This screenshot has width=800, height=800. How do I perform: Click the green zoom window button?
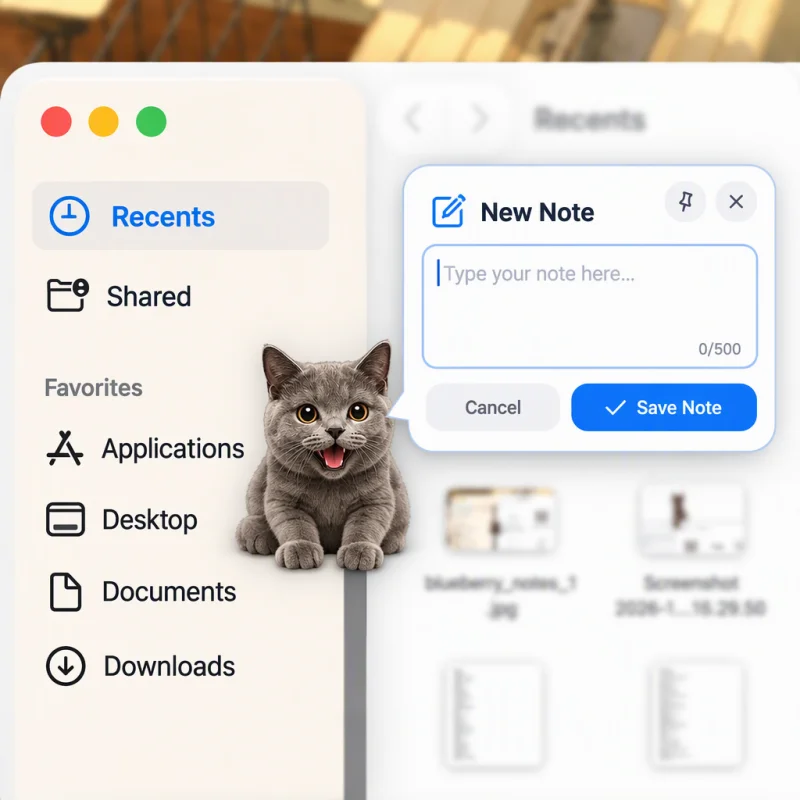point(151,121)
